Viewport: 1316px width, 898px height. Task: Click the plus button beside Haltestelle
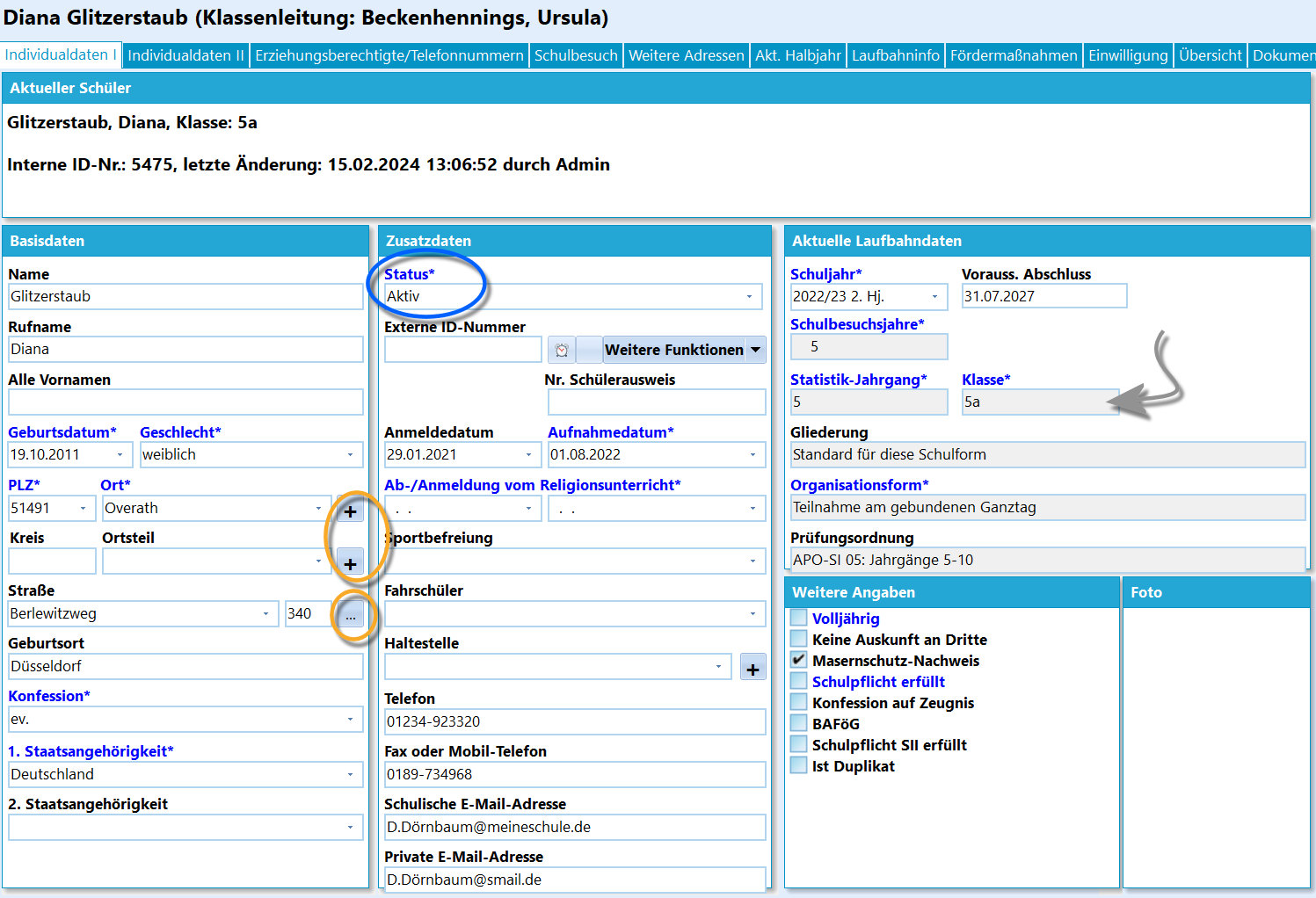(753, 669)
